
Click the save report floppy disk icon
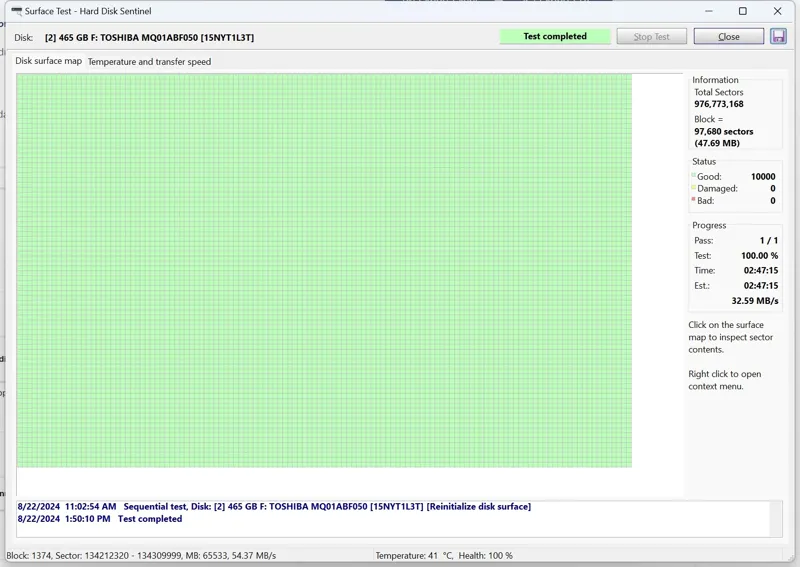coord(779,36)
